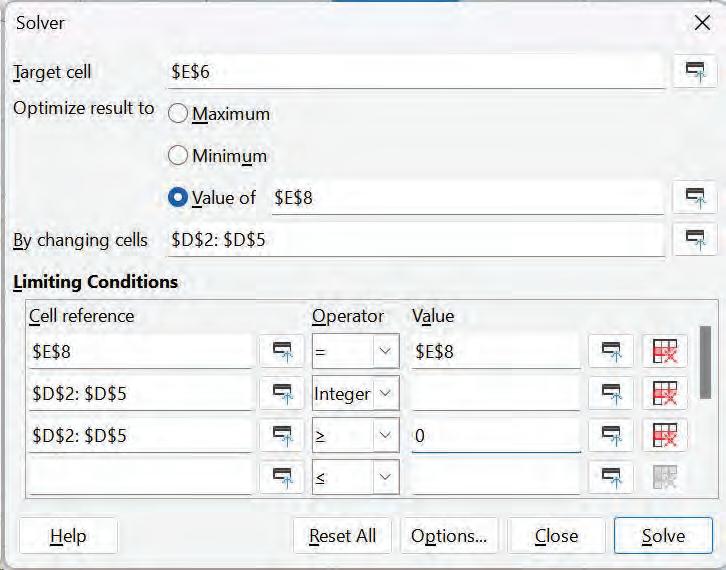Remove the Integer limiting condition row
The width and height of the screenshot is (726, 570).
[x=665, y=394]
